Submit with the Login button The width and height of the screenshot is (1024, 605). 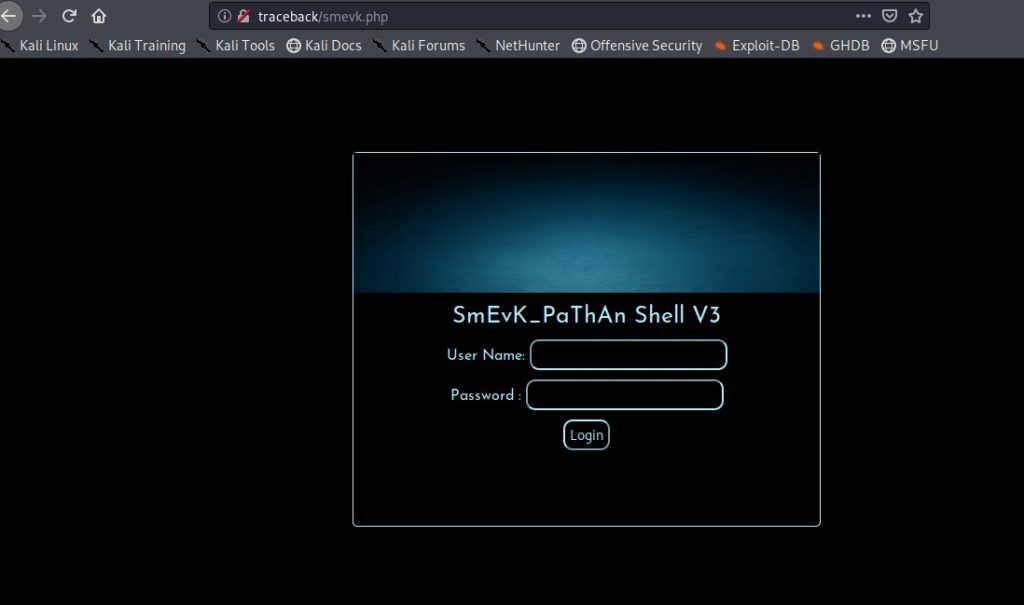[x=586, y=435]
